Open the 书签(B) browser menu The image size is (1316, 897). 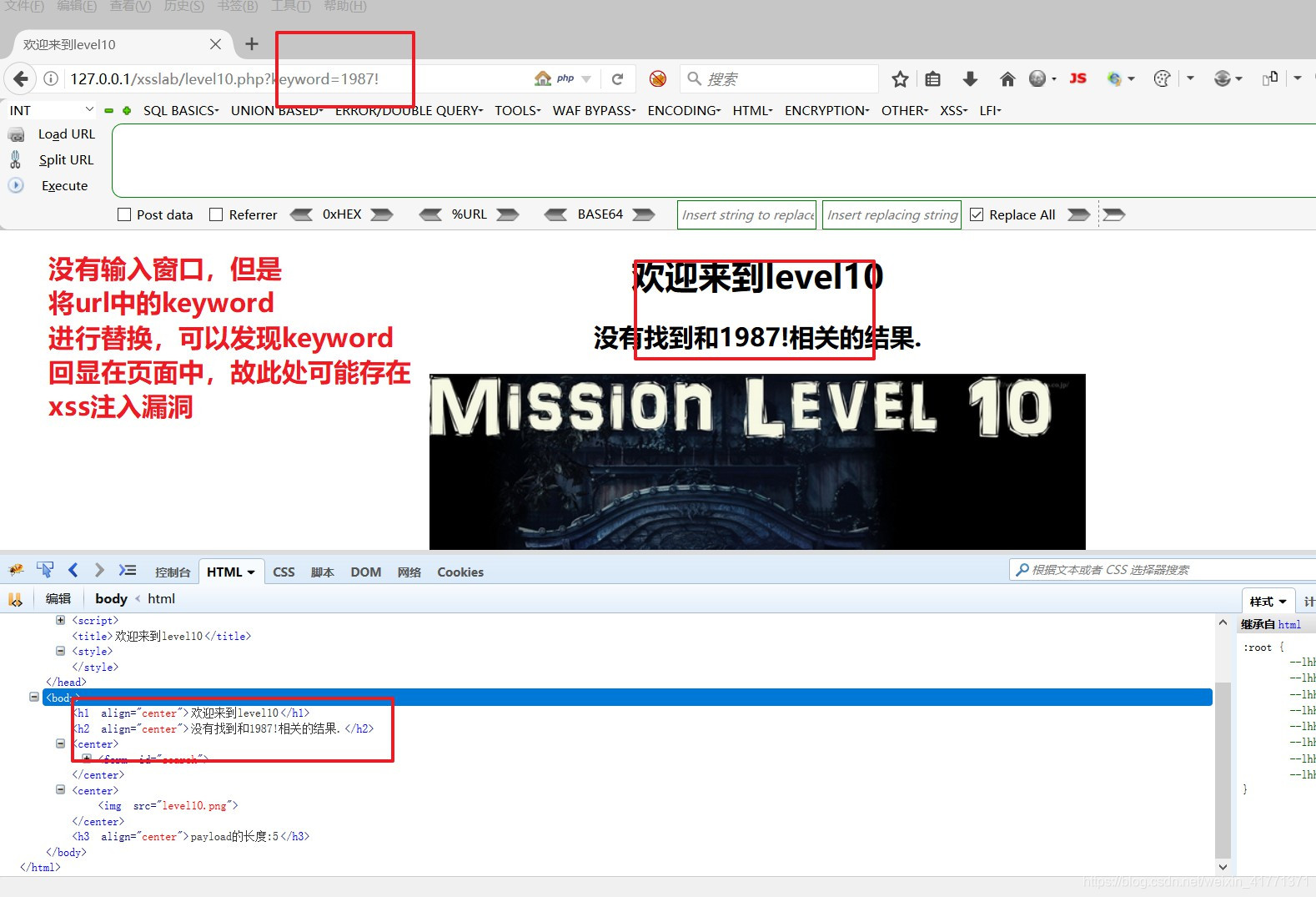coord(238,6)
